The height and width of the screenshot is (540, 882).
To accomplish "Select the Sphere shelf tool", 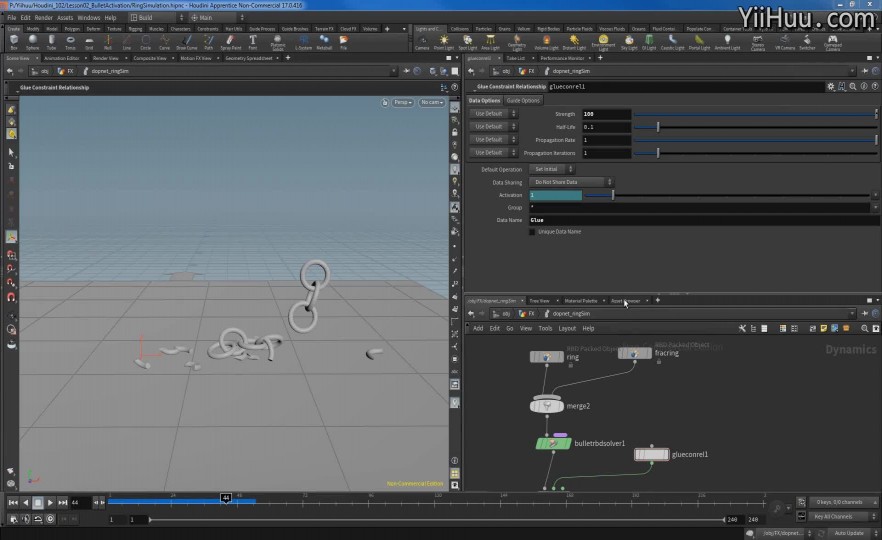I will click(x=33, y=42).
